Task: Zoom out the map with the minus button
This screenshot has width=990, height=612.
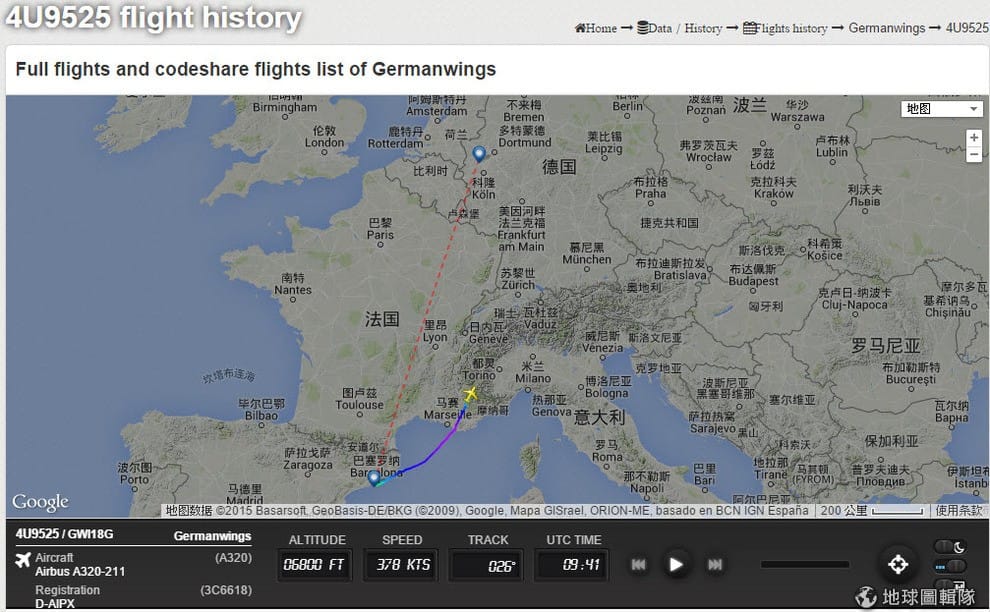Action: [x=974, y=153]
